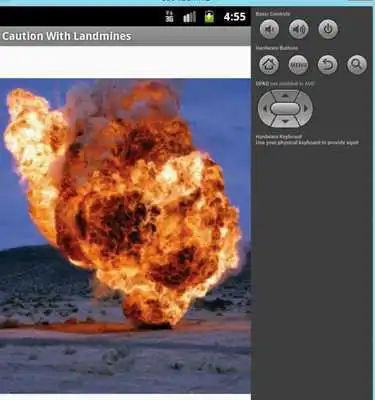
Task: Tap the 4:55 clock in status bar
Action: [235, 17]
